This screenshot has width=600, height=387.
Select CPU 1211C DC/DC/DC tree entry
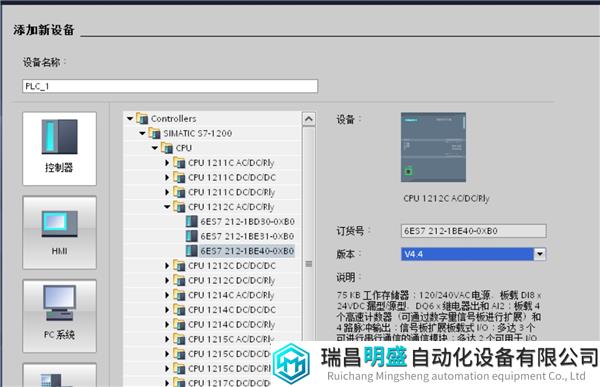[232, 178]
